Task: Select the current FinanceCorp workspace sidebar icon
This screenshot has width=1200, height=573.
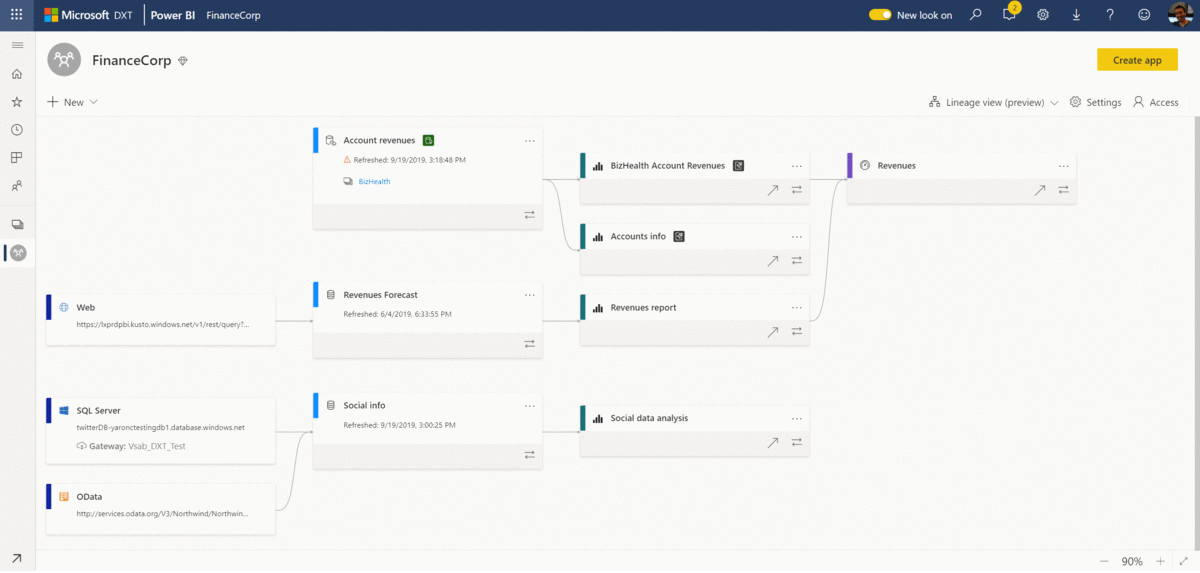Action: pos(18,253)
